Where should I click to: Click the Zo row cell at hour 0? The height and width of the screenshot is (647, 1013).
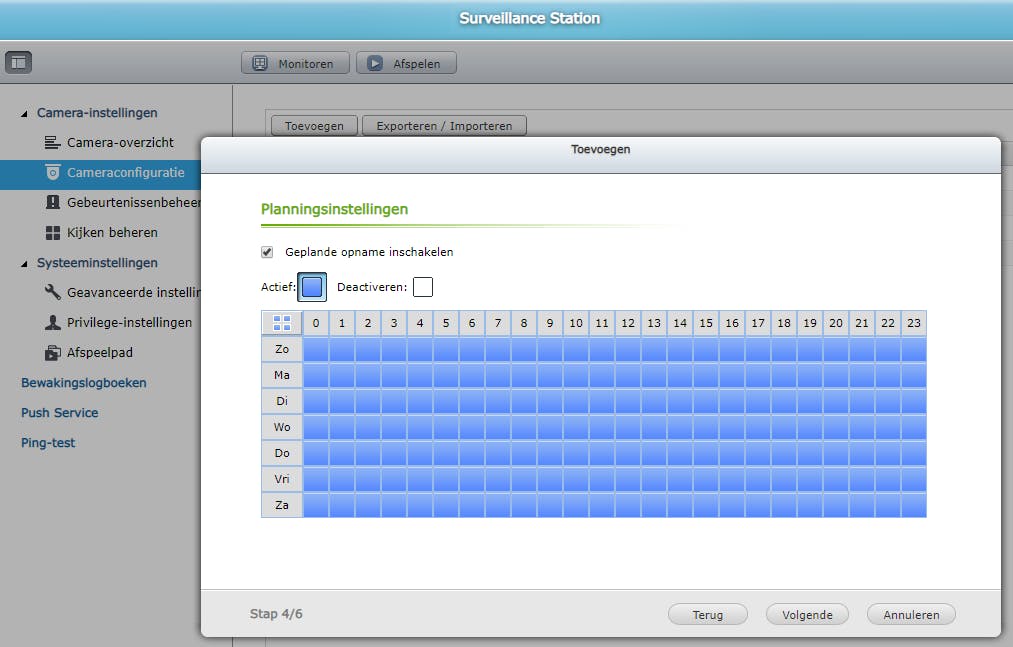pyautogui.click(x=316, y=349)
